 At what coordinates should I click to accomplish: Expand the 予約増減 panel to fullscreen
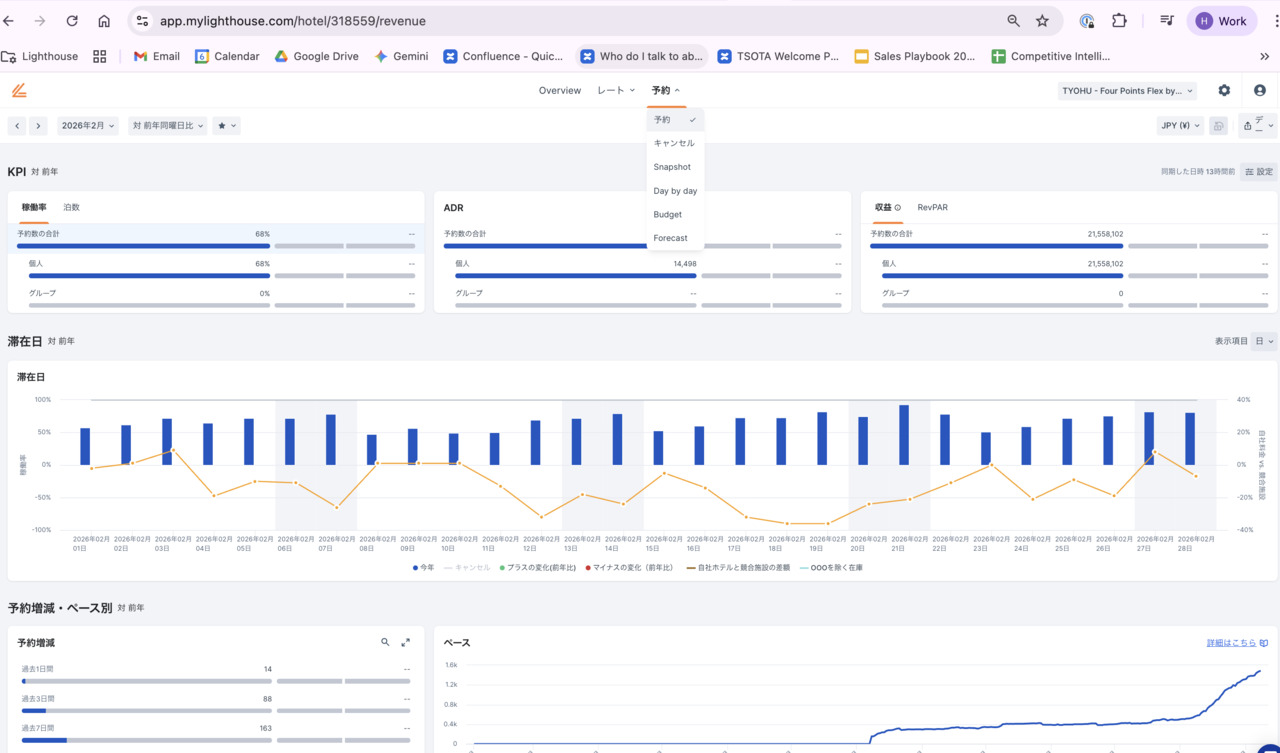[406, 643]
